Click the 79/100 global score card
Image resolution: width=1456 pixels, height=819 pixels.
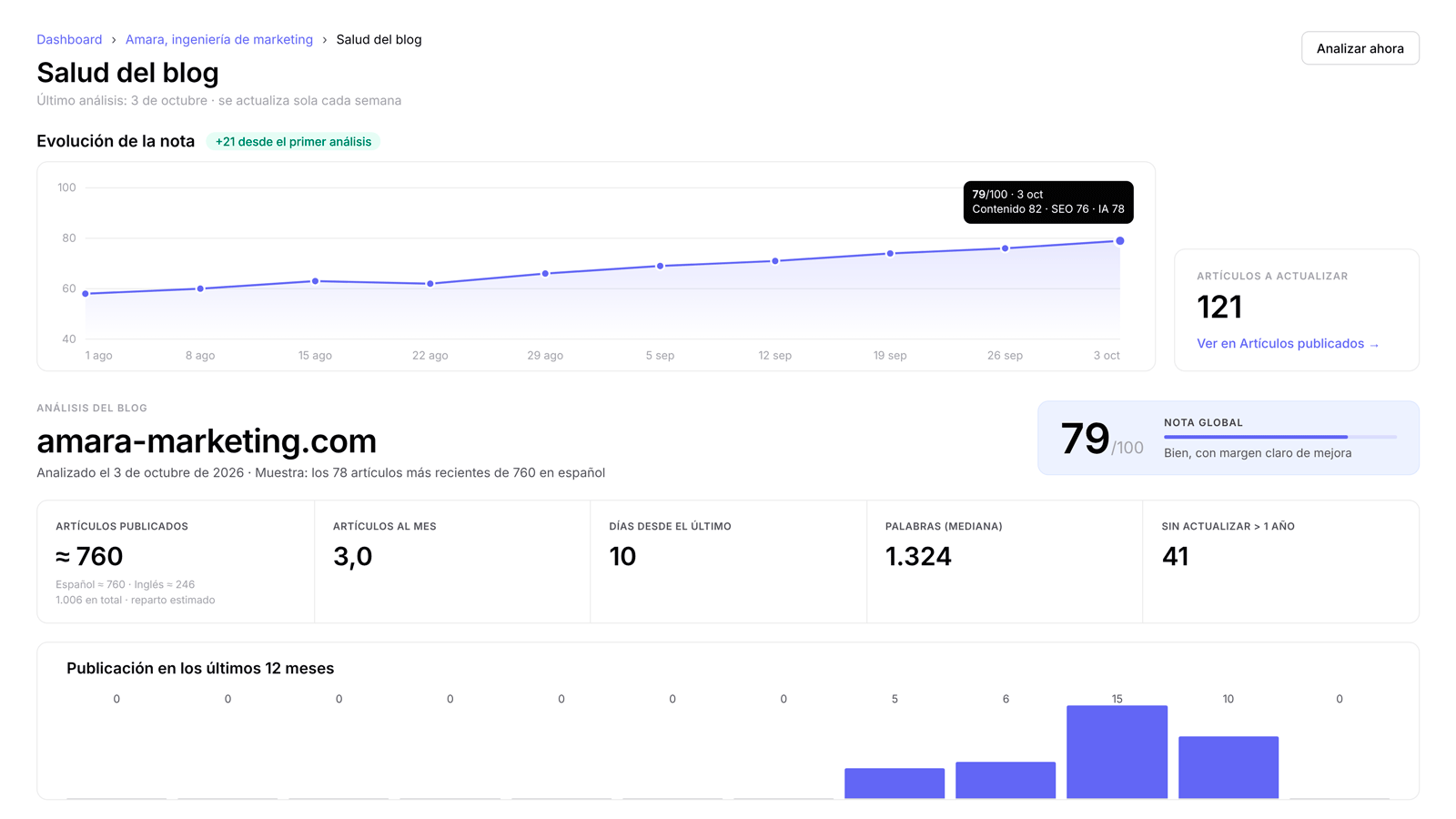(1228, 438)
